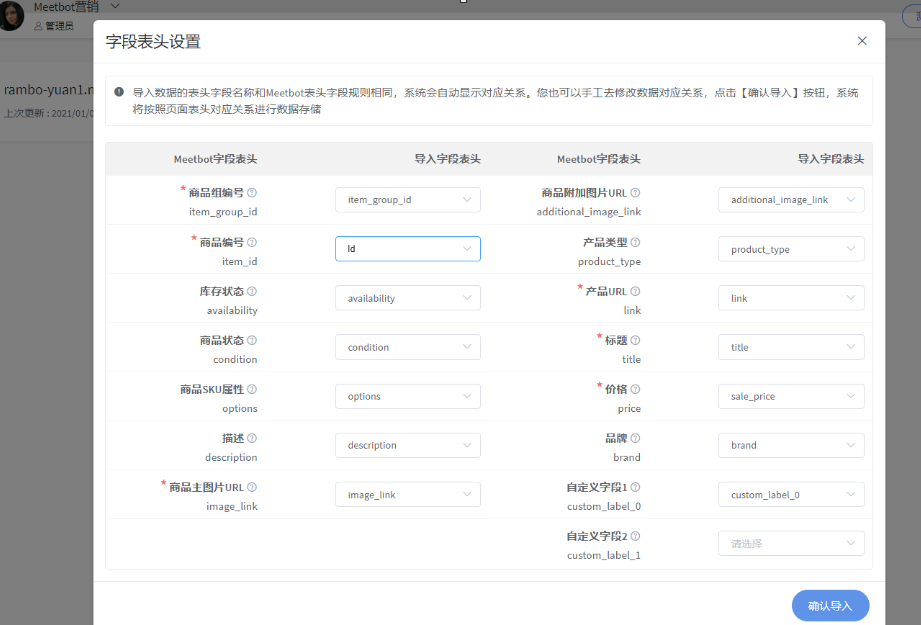
Task: Click help icon next to 自定义字段2
Action: pyautogui.click(x=635, y=536)
